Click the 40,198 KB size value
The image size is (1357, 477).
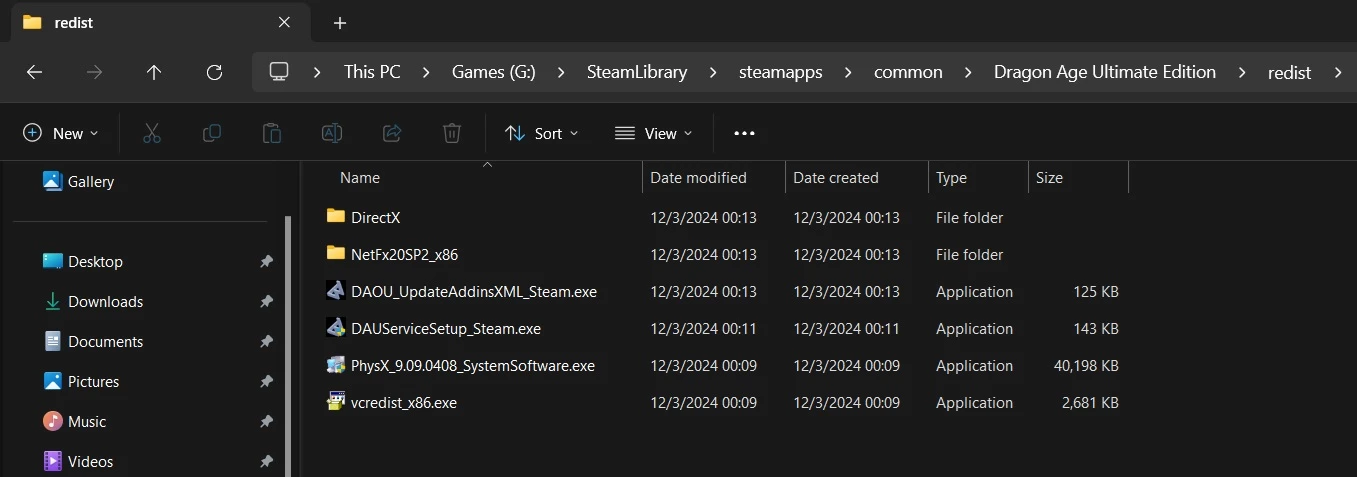click(x=1086, y=365)
